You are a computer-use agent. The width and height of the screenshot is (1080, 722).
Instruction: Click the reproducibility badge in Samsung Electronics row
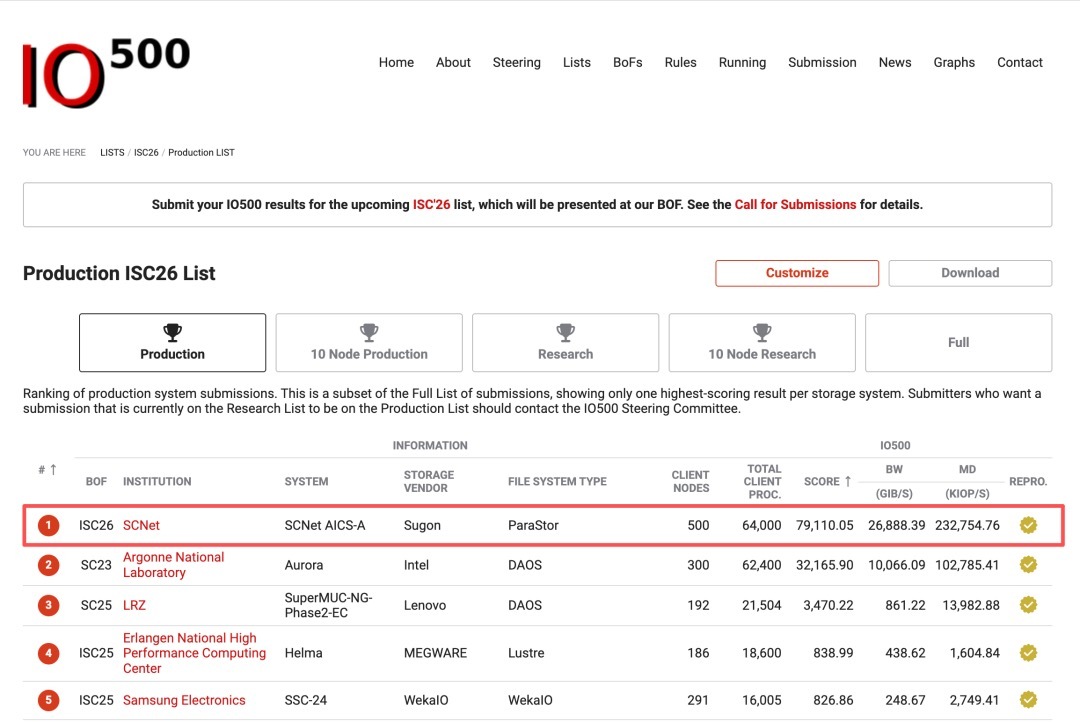1028,700
